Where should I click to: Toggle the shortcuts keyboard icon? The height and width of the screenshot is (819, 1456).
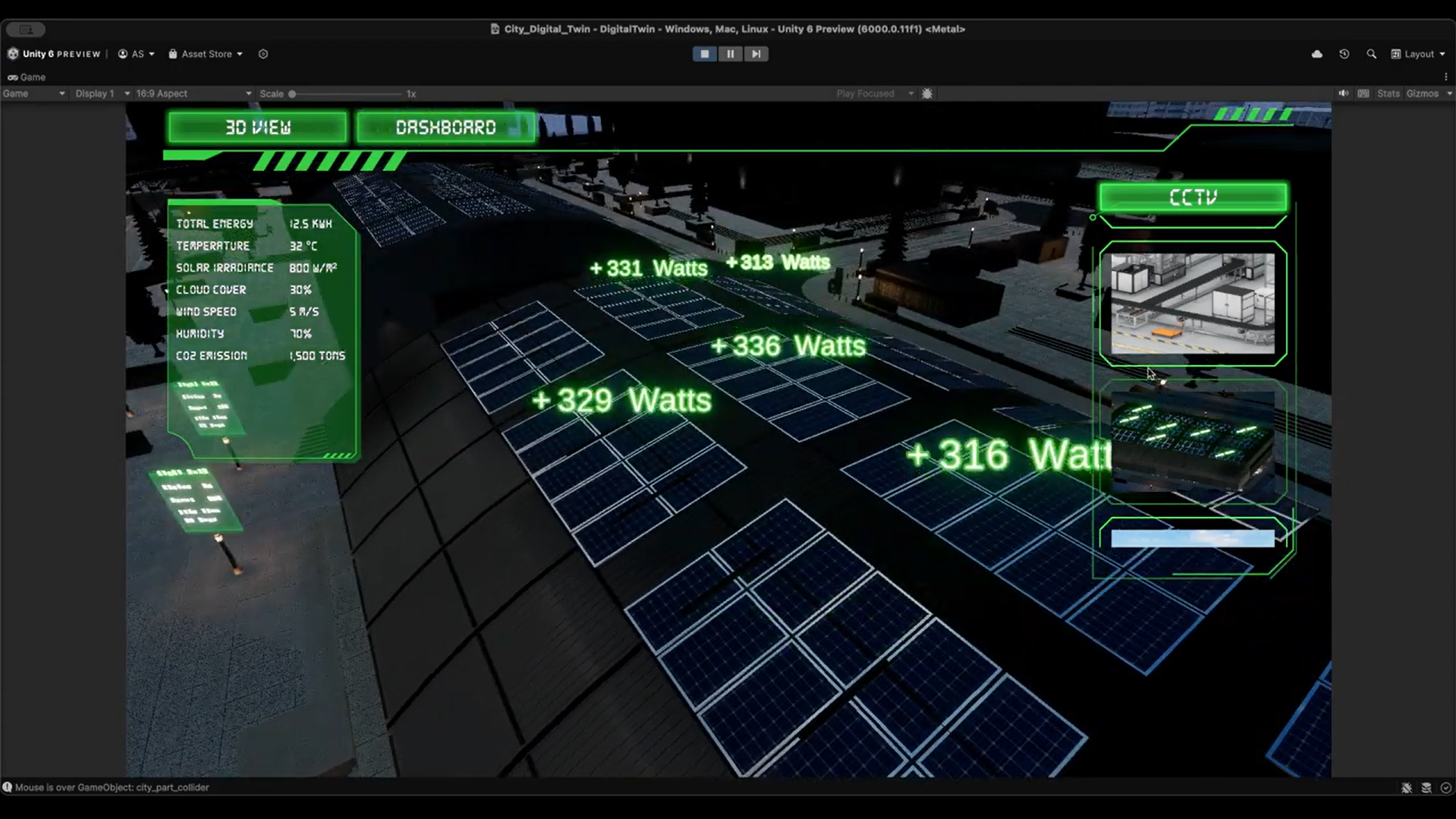click(1363, 93)
